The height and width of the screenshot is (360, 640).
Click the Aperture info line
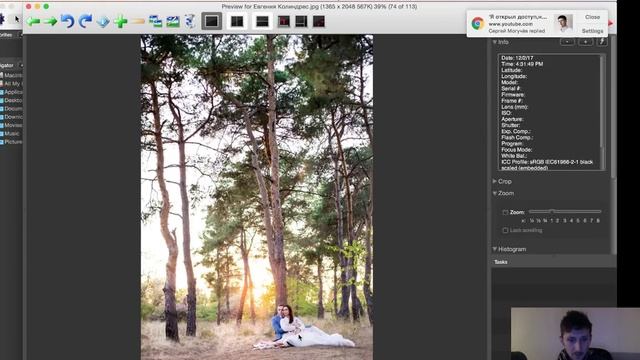(x=512, y=119)
